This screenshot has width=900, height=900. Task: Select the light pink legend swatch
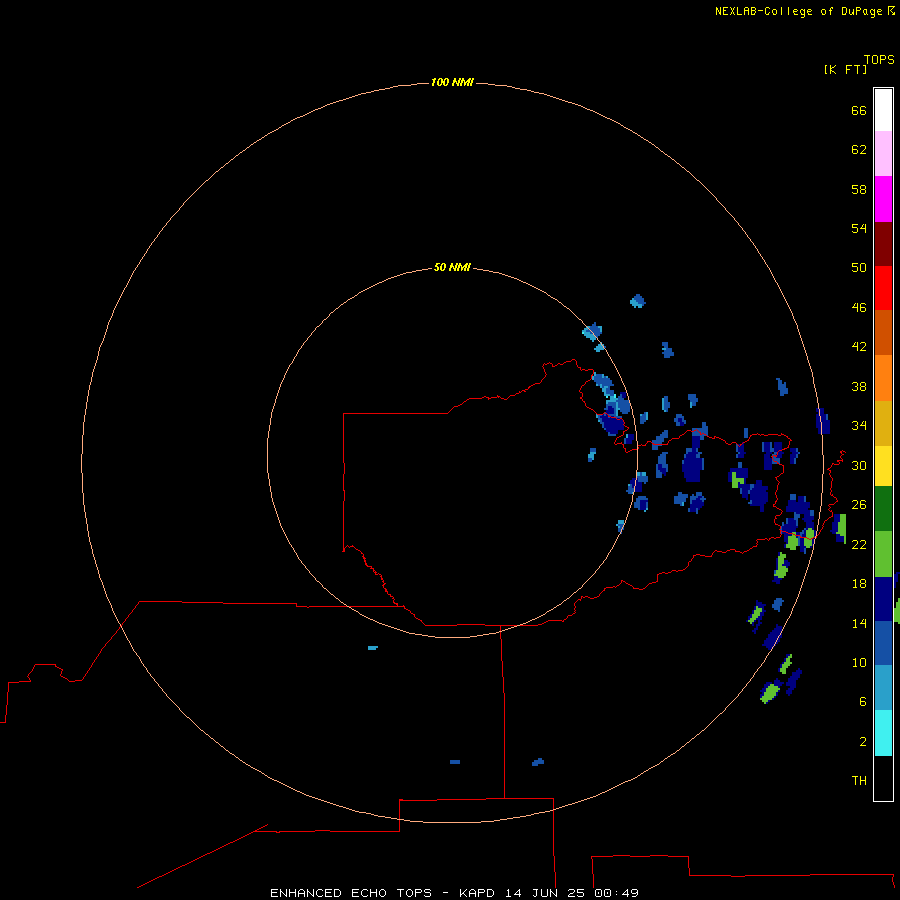[x=883, y=153]
